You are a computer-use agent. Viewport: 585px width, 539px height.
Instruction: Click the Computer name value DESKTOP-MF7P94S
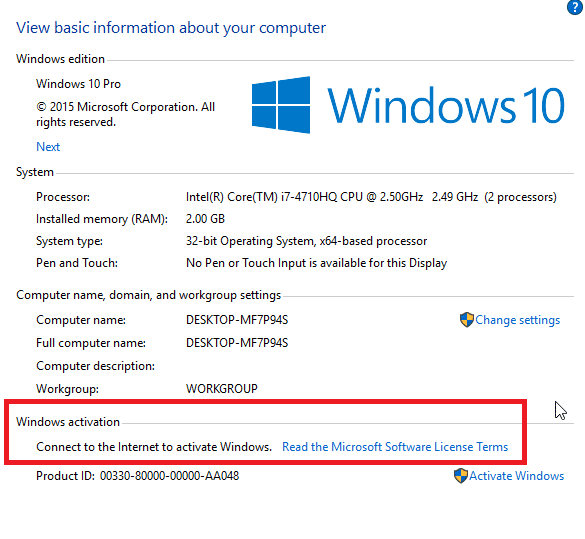(x=237, y=320)
